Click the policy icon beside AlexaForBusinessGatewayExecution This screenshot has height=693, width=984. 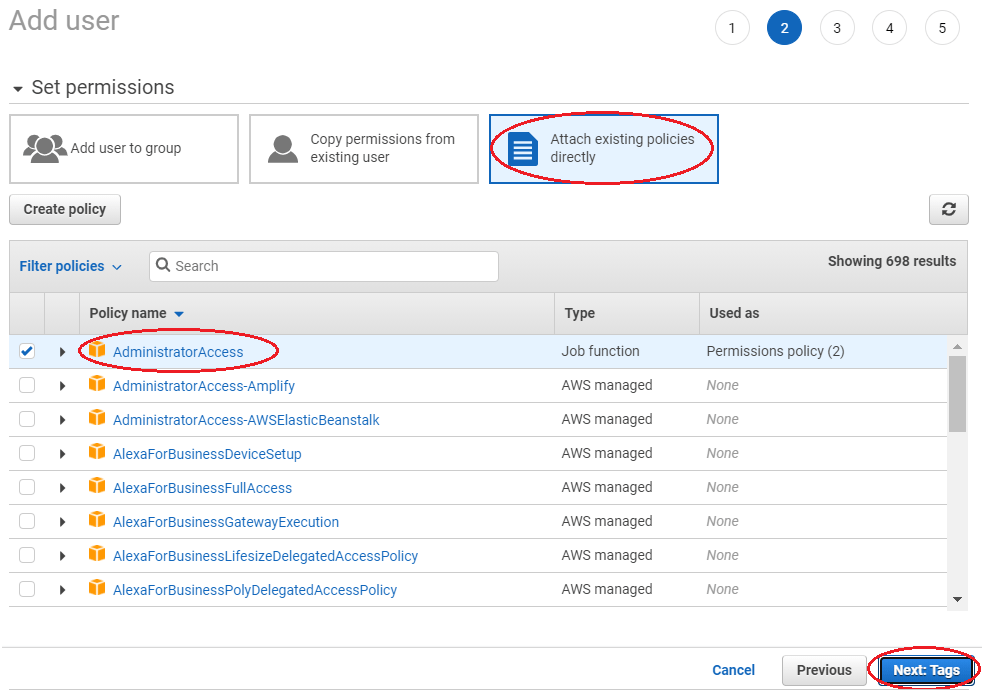pos(97,519)
